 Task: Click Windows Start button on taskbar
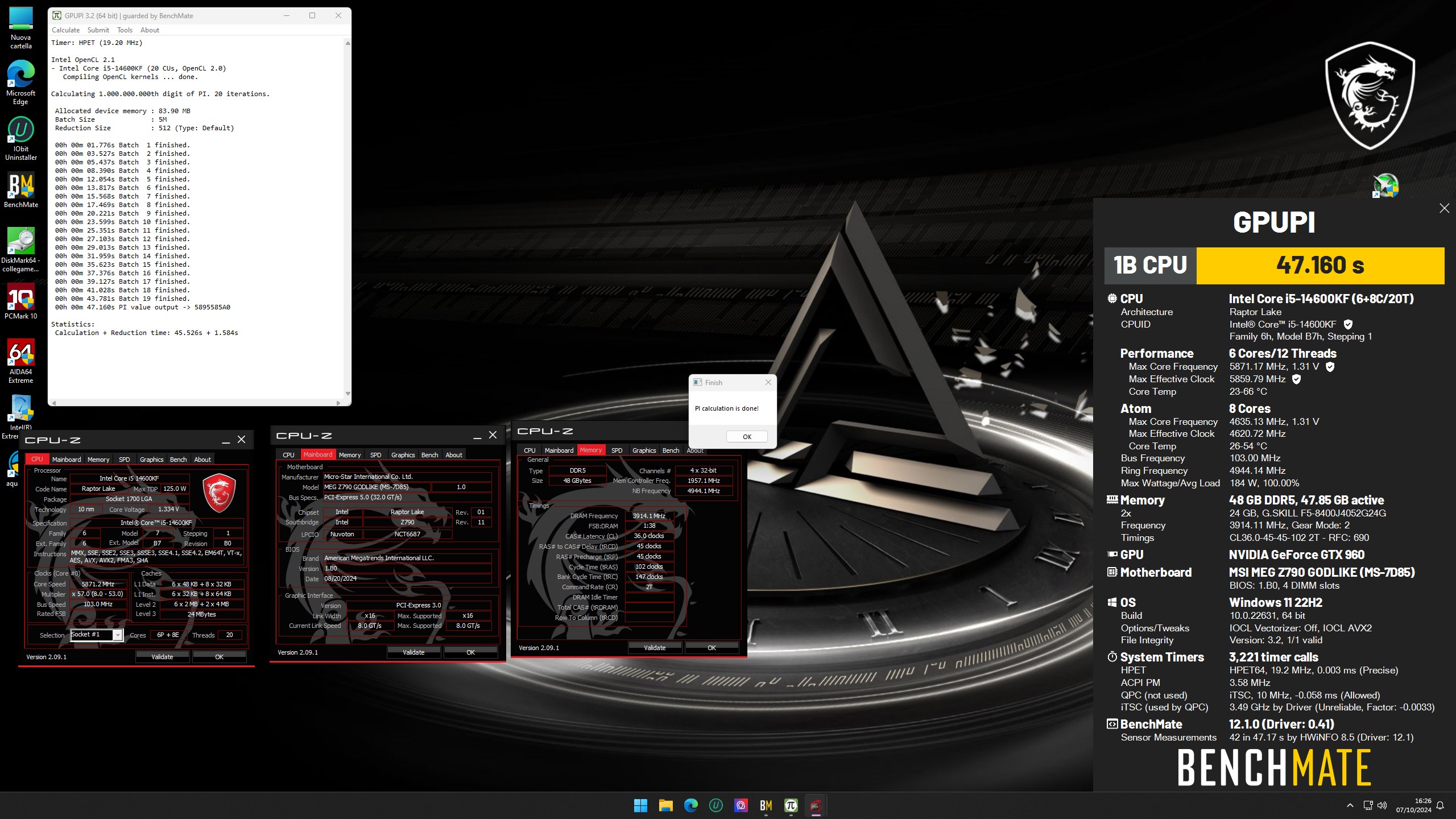click(x=640, y=805)
